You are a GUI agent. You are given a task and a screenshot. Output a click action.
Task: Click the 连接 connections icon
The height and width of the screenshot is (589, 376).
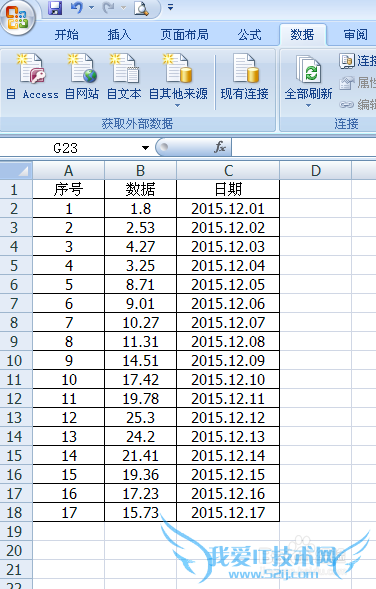[x=347, y=60]
